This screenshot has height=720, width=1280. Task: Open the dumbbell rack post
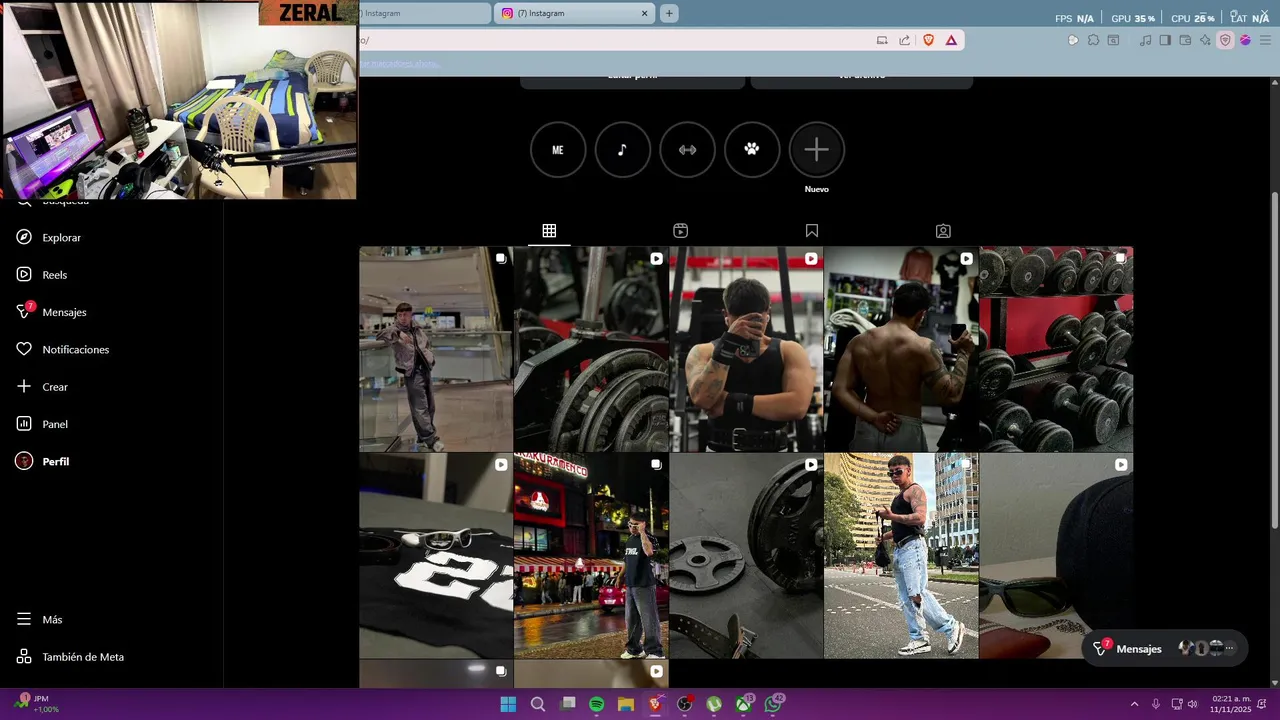click(x=1056, y=349)
